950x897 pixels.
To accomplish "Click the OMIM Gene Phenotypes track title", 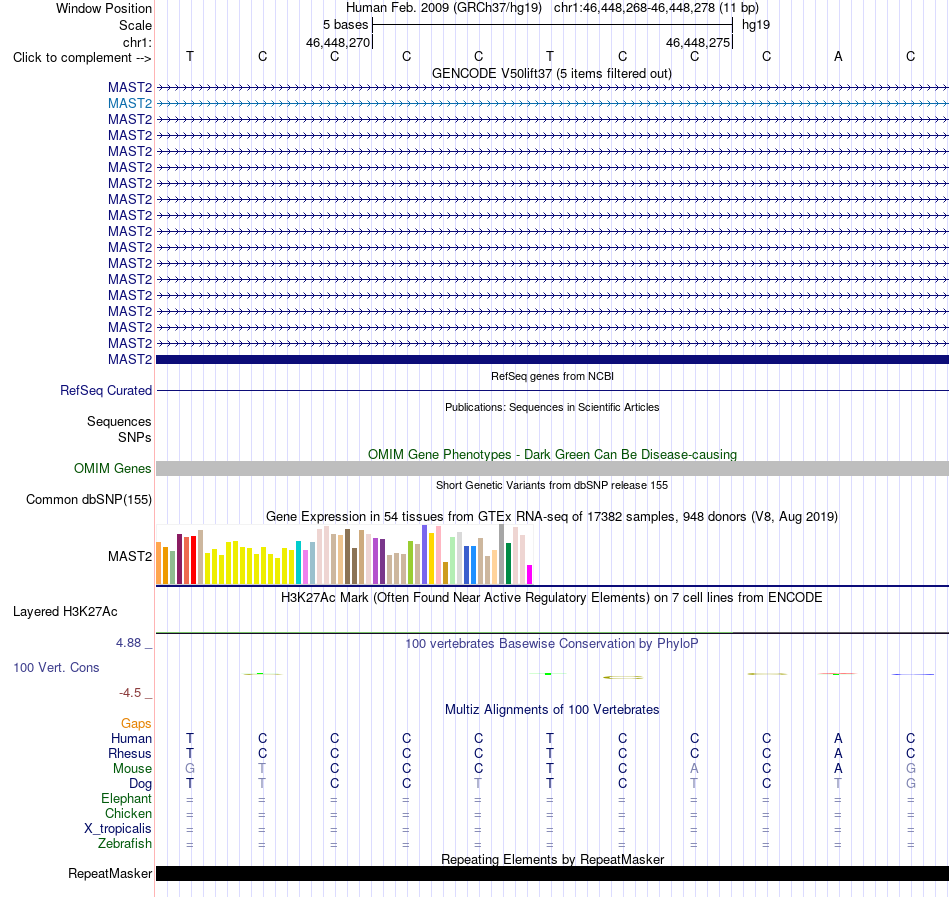I will pyautogui.click(x=552, y=454).
